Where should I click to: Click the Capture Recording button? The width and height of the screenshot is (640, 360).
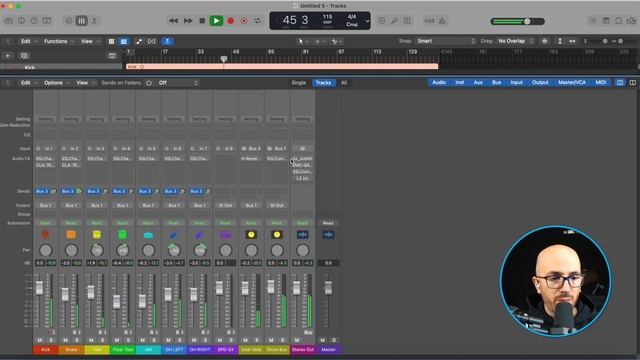click(244, 21)
